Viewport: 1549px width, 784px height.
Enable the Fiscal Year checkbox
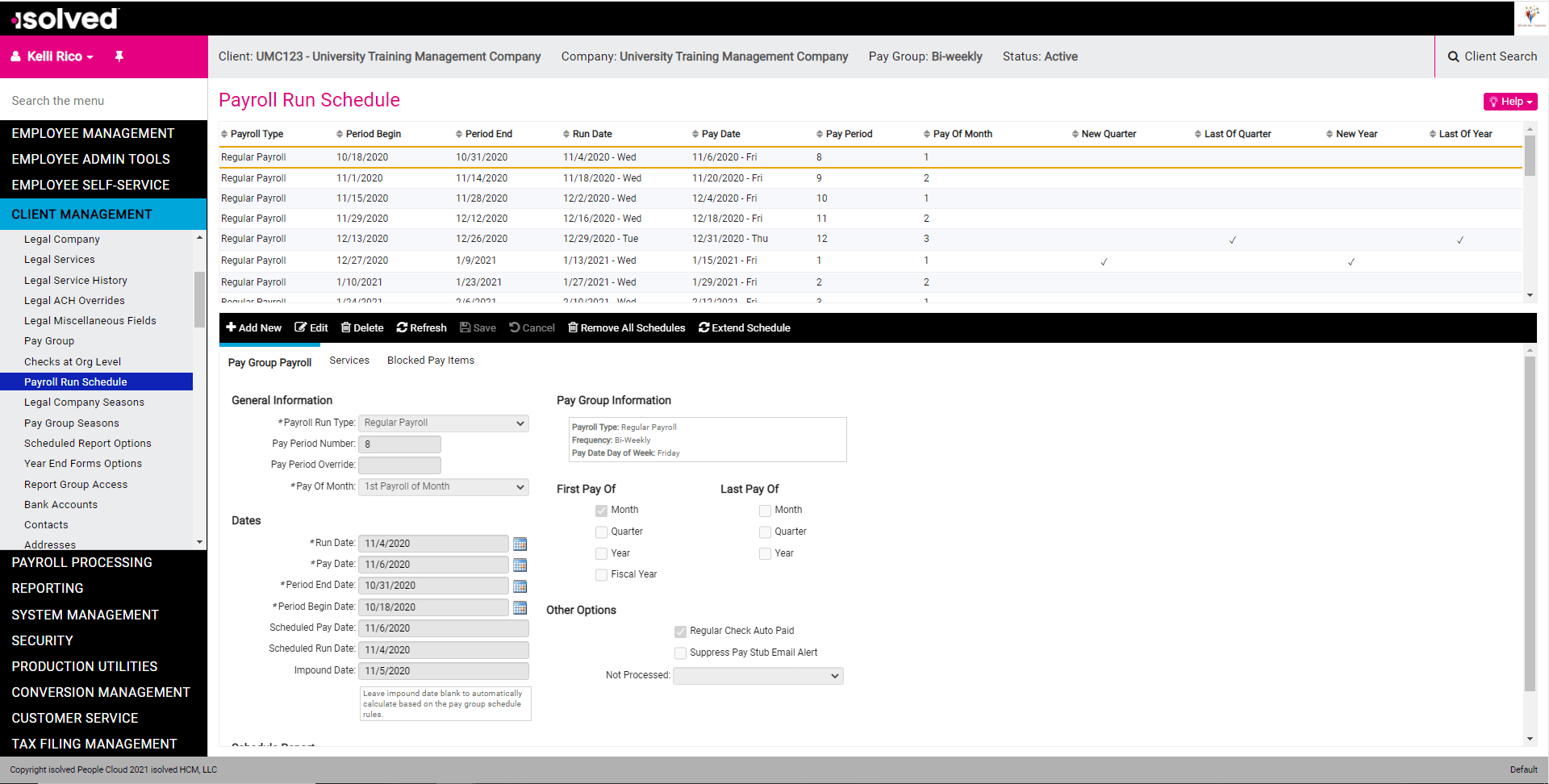(601, 574)
